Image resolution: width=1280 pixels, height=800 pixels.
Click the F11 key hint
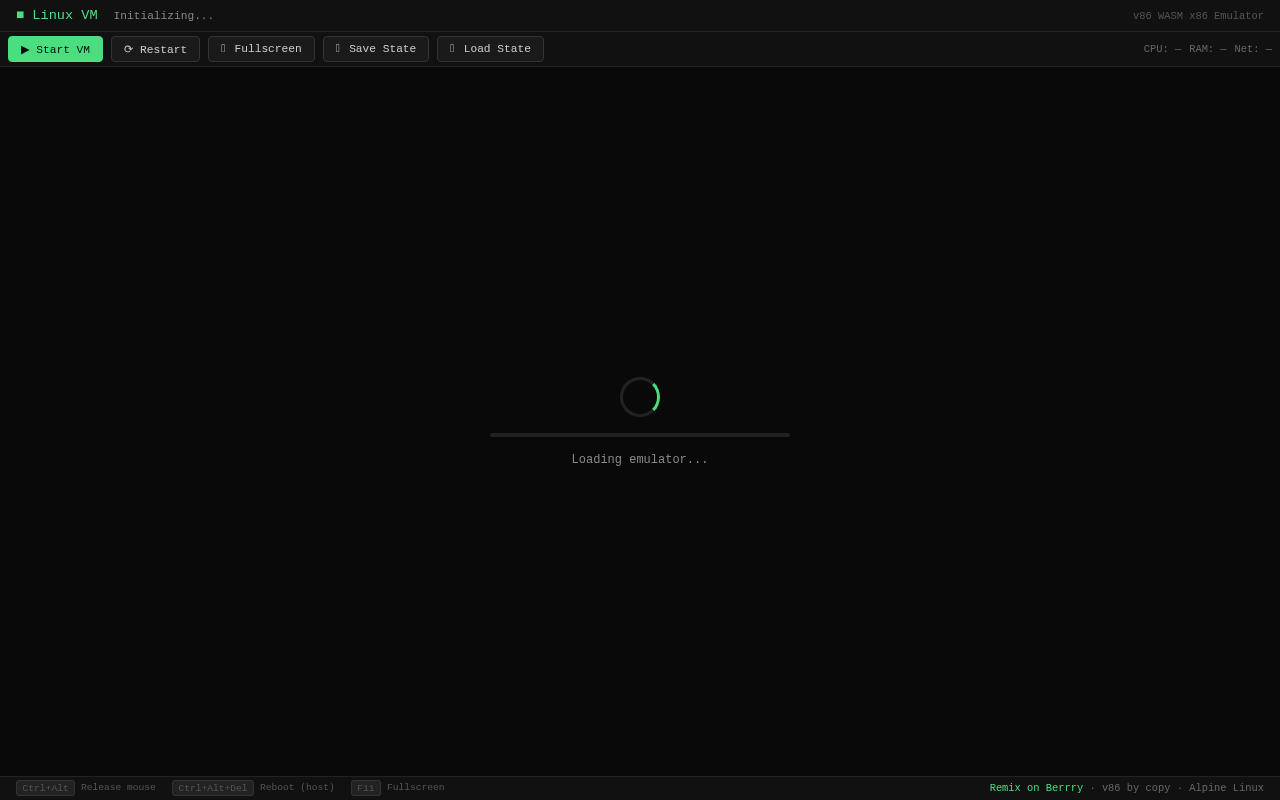pyautogui.click(x=366, y=788)
